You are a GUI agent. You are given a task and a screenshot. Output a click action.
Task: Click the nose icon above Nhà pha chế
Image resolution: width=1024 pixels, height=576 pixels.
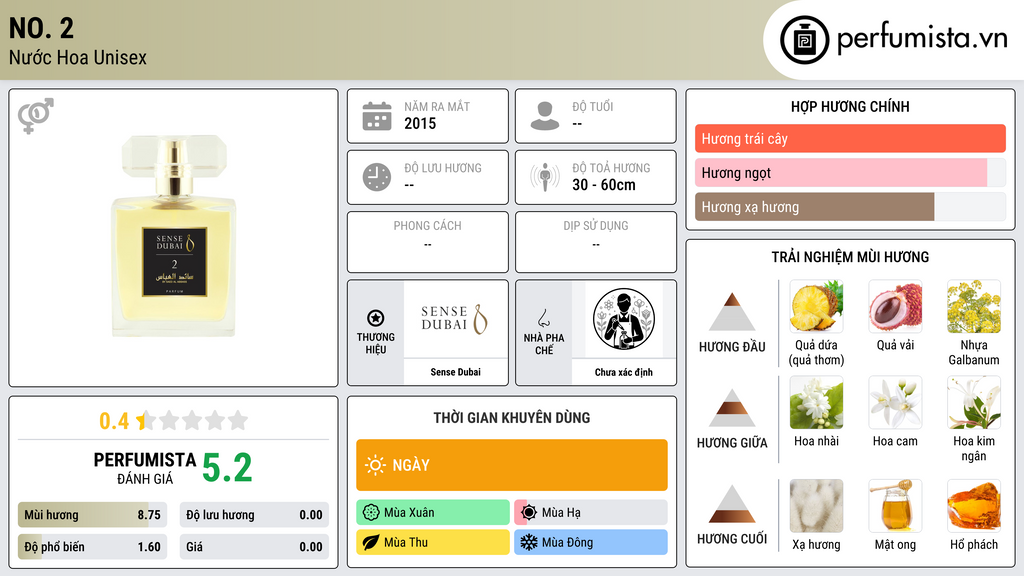pos(543,318)
